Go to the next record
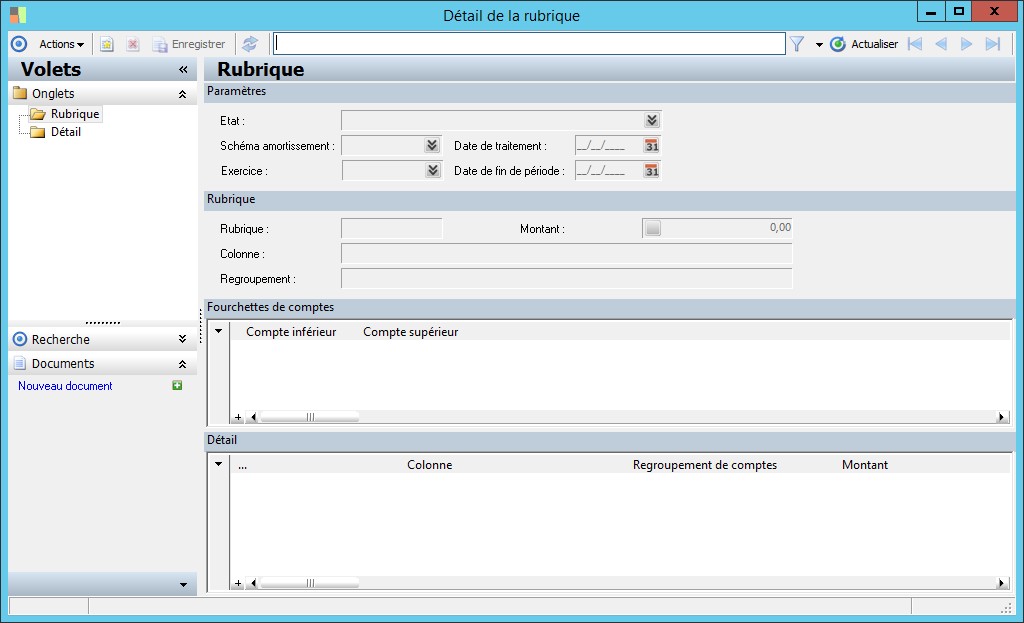Image resolution: width=1024 pixels, height=623 pixels. (967, 44)
